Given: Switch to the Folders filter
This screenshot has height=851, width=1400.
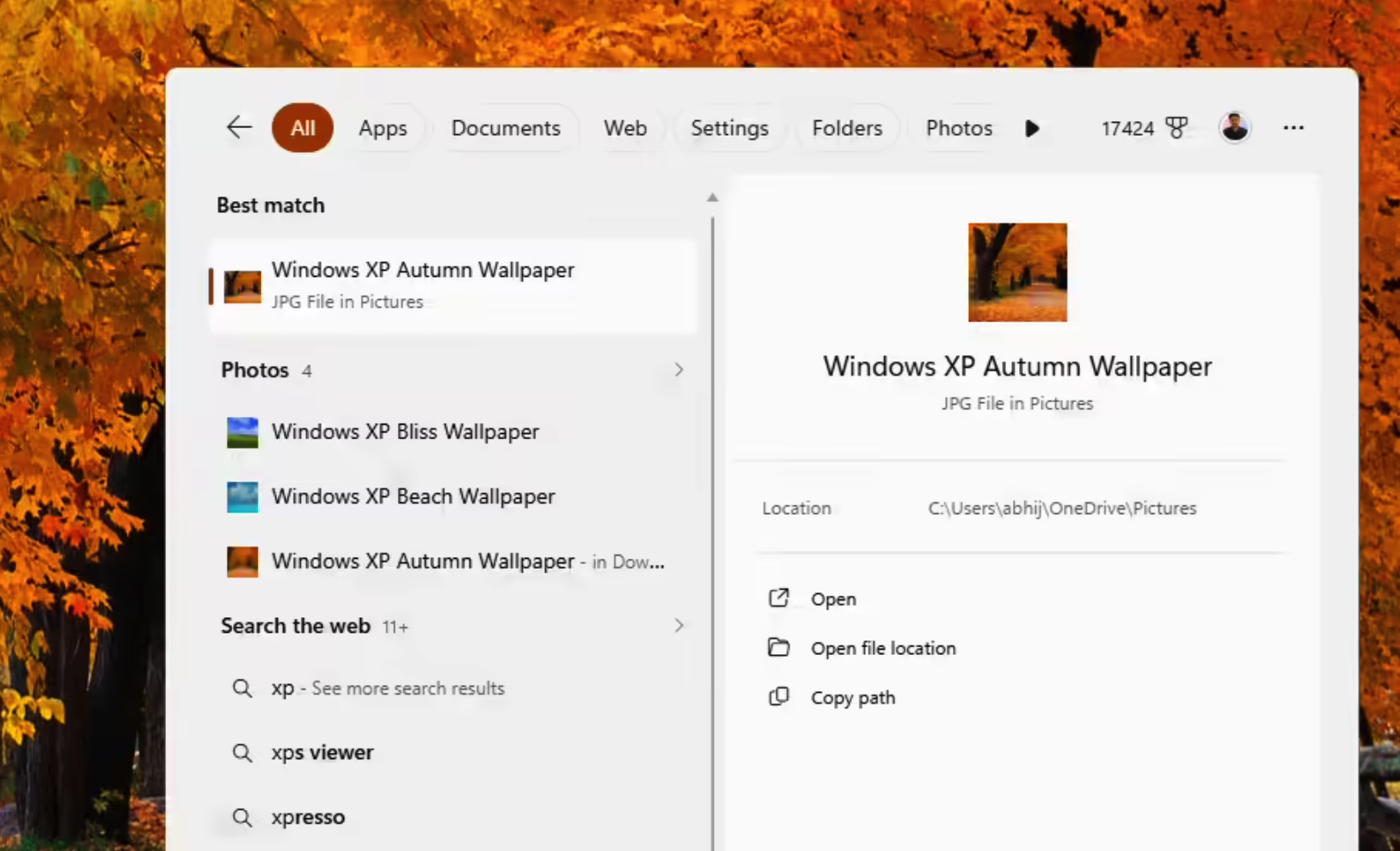Looking at the screenshot, I should pyautogui.click(x=847, y=128).
